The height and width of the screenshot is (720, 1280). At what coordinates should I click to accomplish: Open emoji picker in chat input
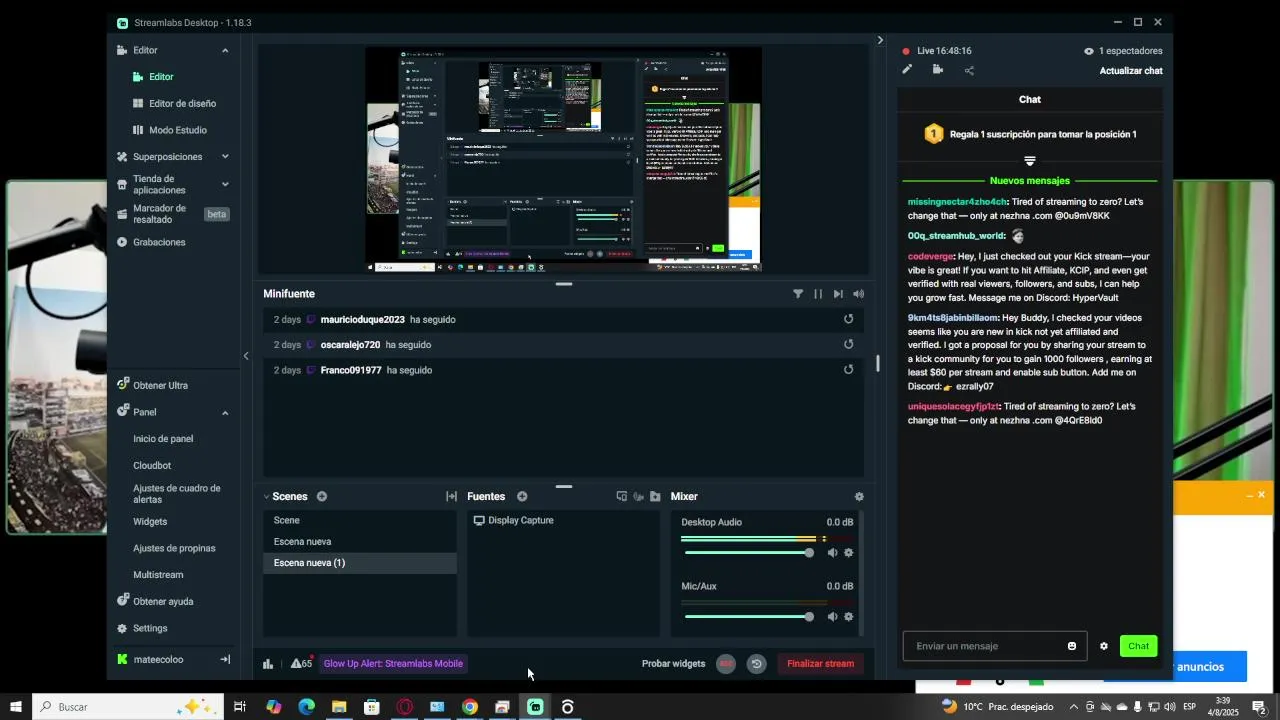pos(1072,646)
